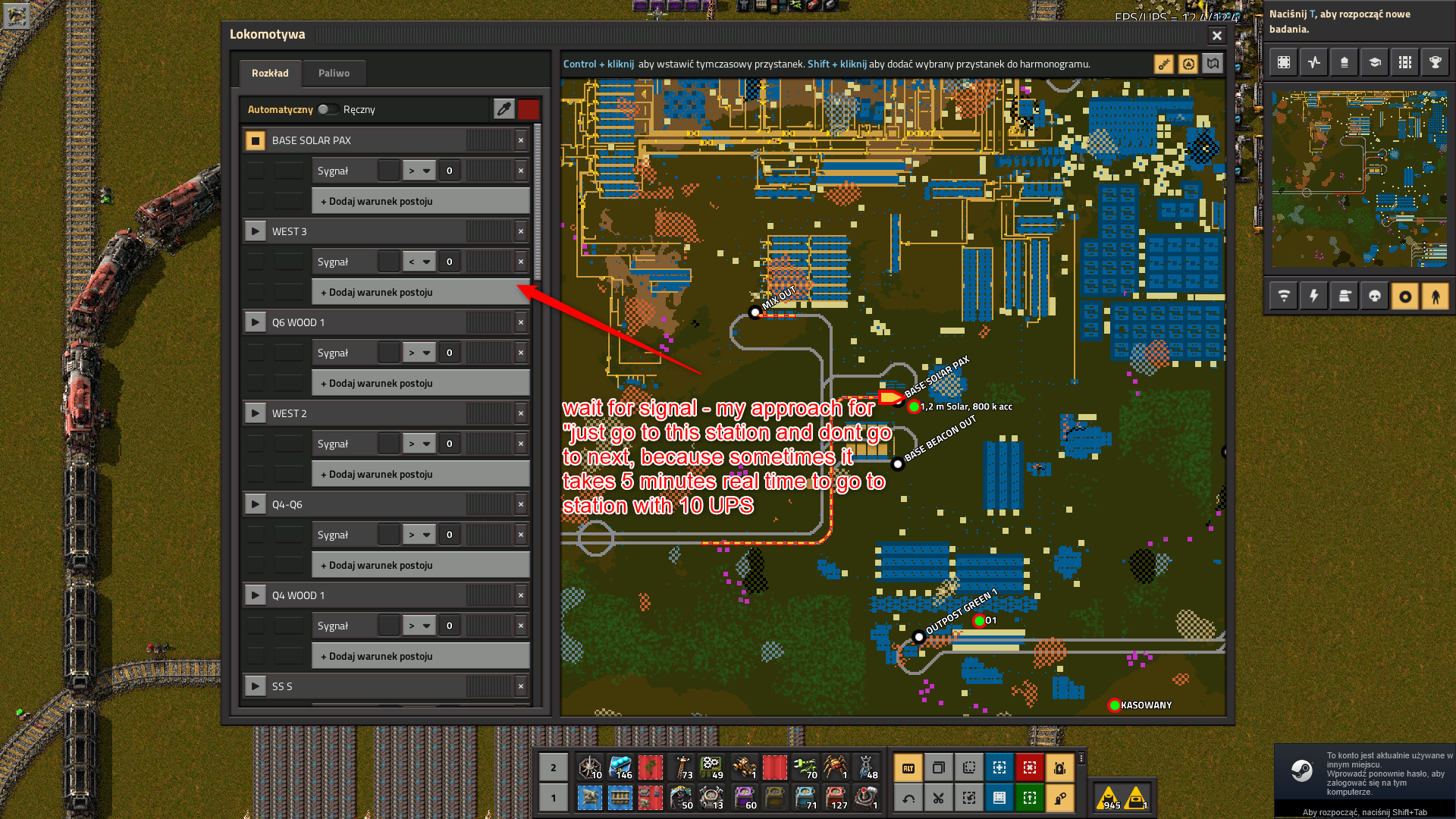
Task: Open comparator dropdown under BASE SOLAR PAX
Action: (x=419, y=171)
